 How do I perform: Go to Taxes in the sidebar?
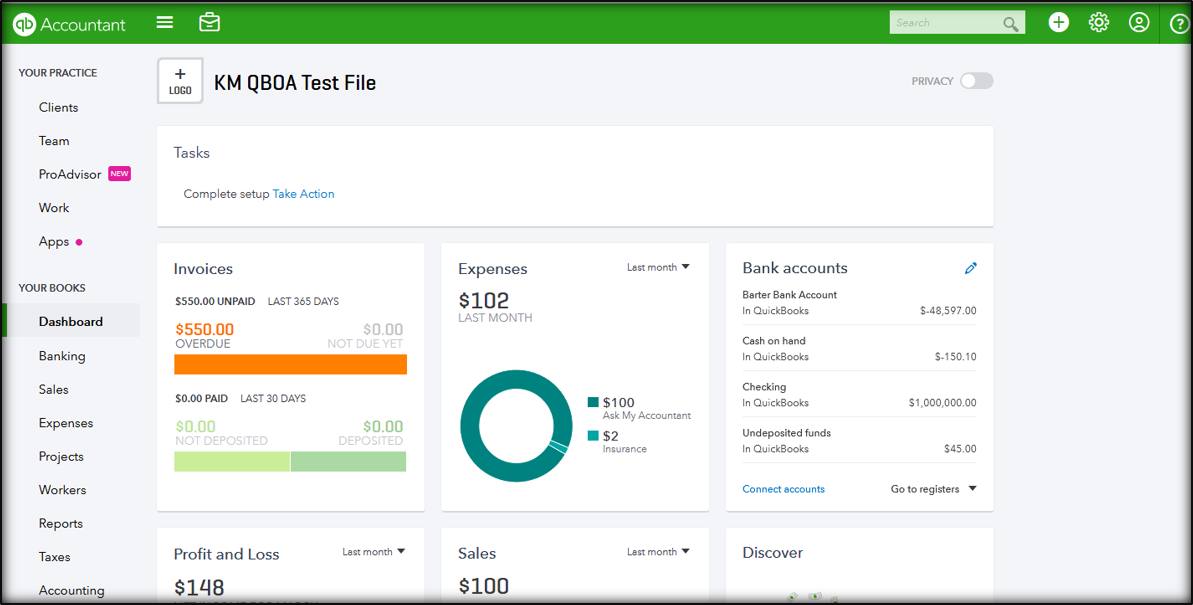pyautogui.click(x=54, y=556)
